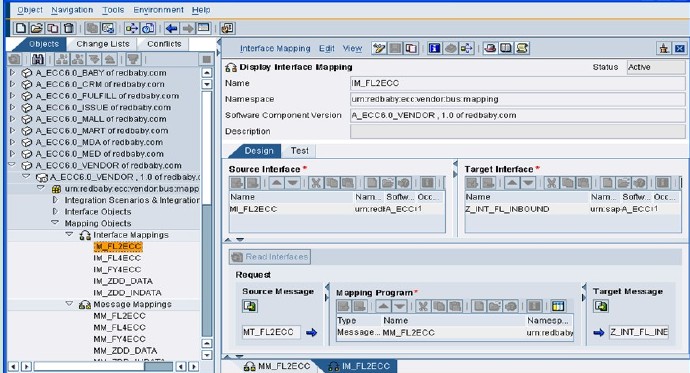The image size is (690, 373).
Task: Click the binoculars Find icon in Objects panel
Action: pyautogui.click(x=38, y=59)
